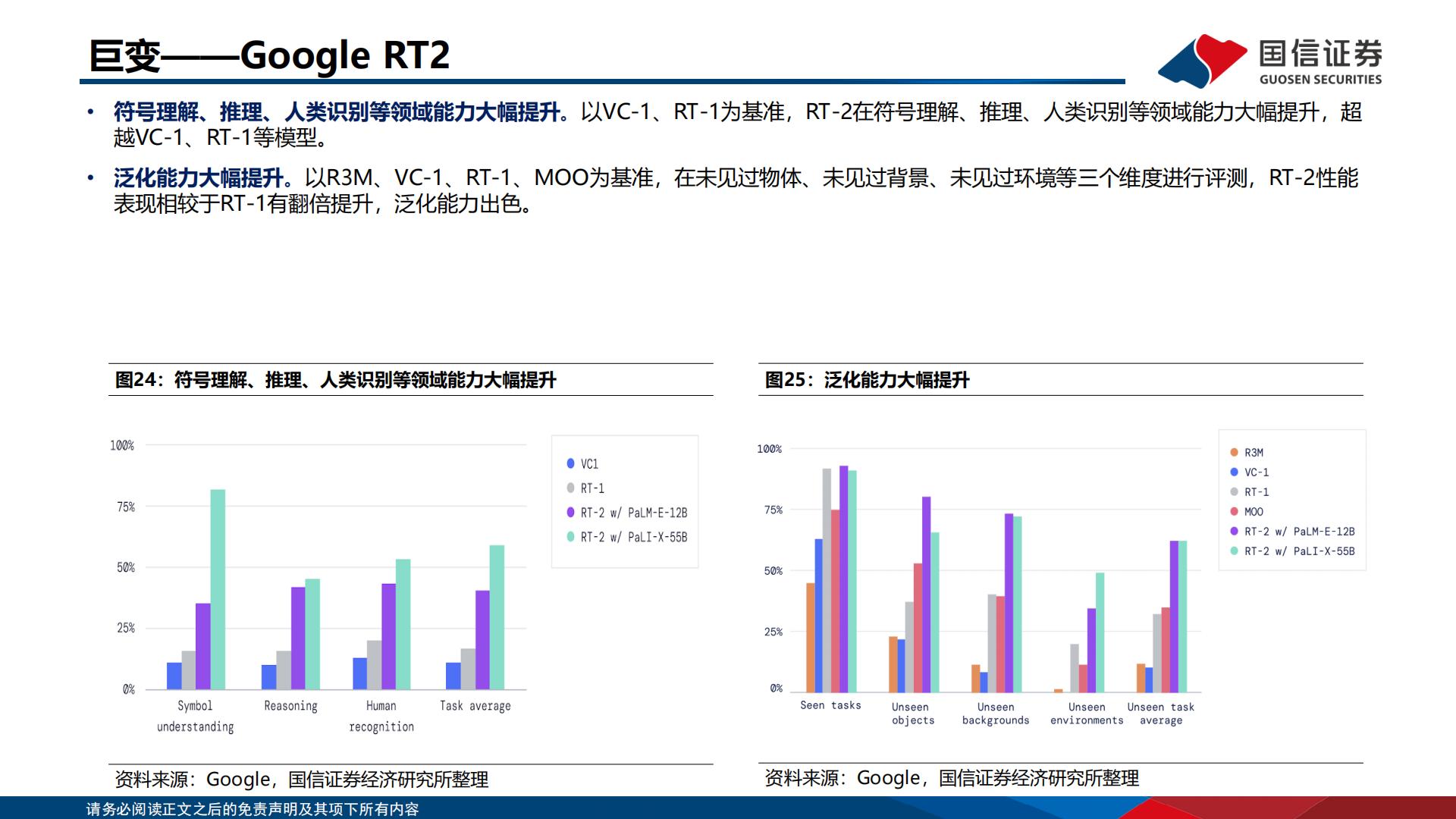The image size is (1456, 819).
Task: Click the purple bar under Unseen objects
Action: 927,595
